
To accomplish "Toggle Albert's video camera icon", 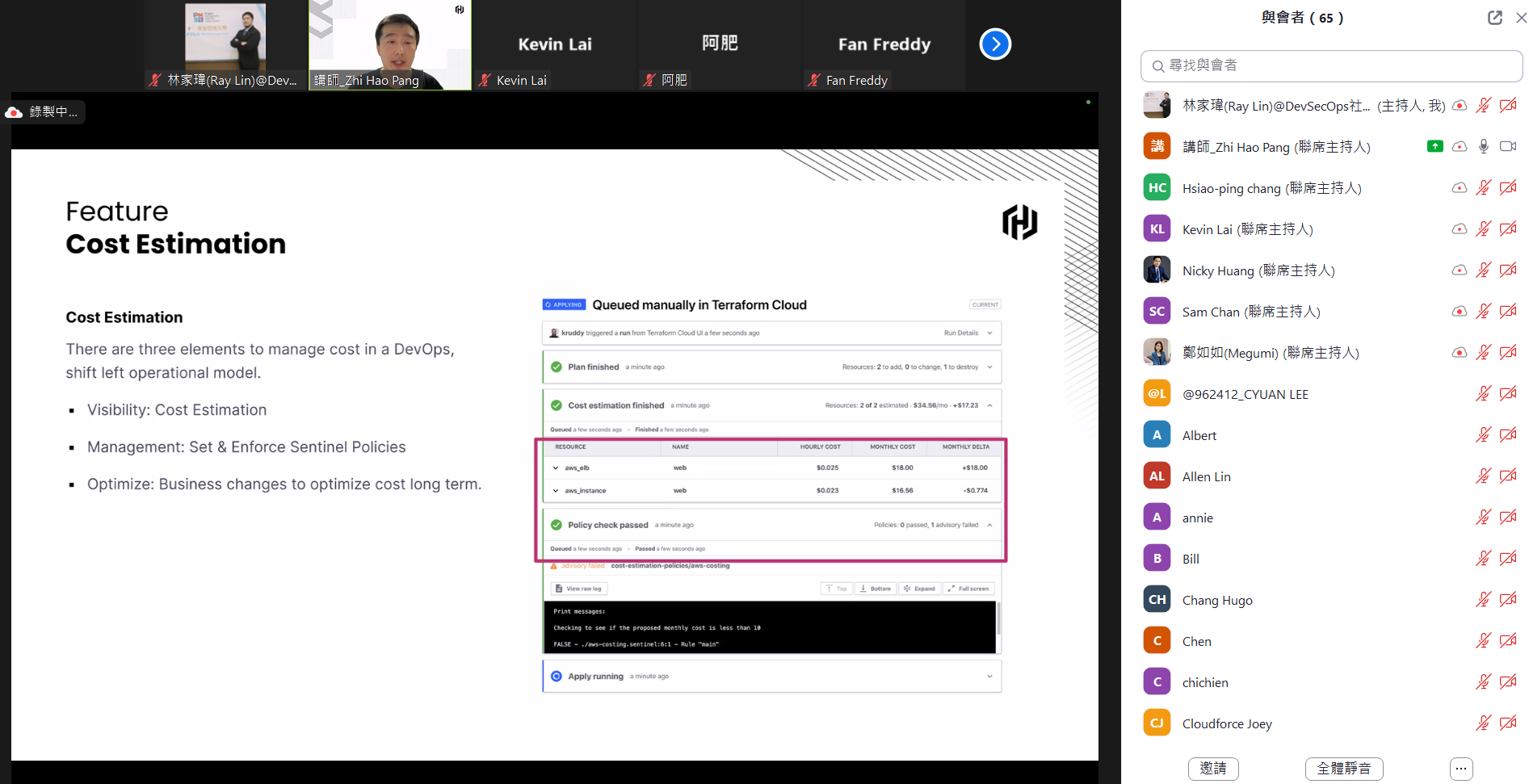I will (x=1507, y=435).
